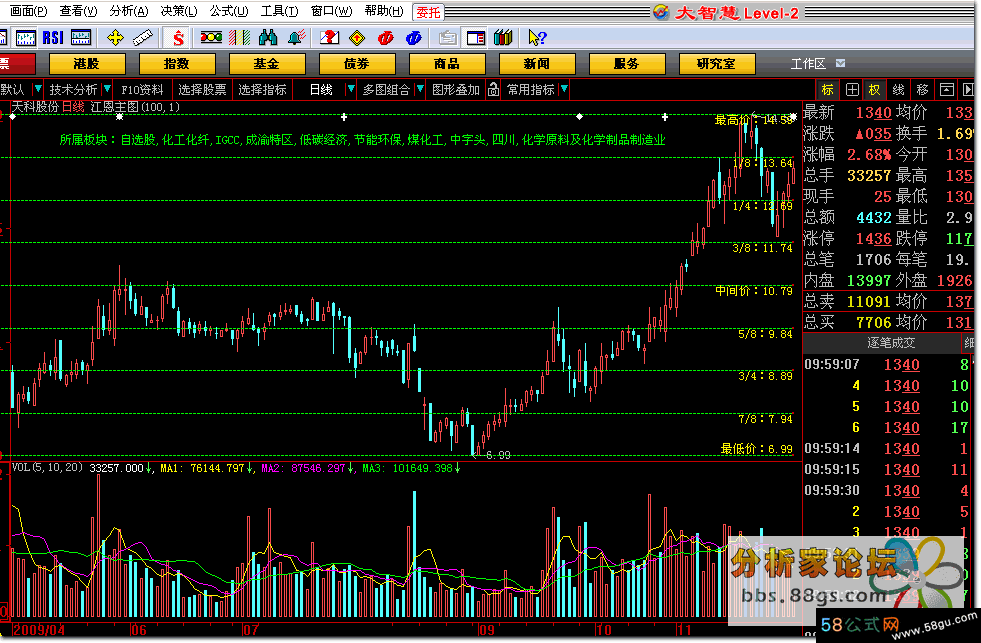981x643 pixels.
Task: Click the 选择股票 button
Action: coord(202,89)
